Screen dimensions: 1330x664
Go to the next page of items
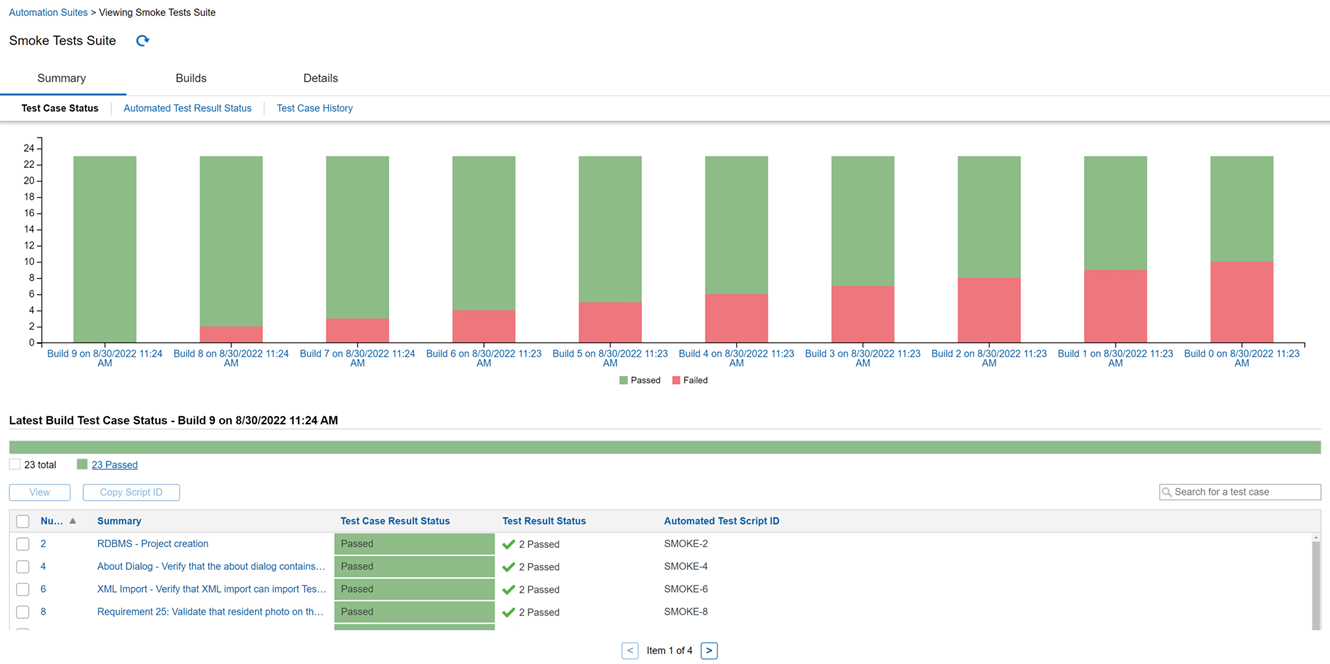point(708,650)
